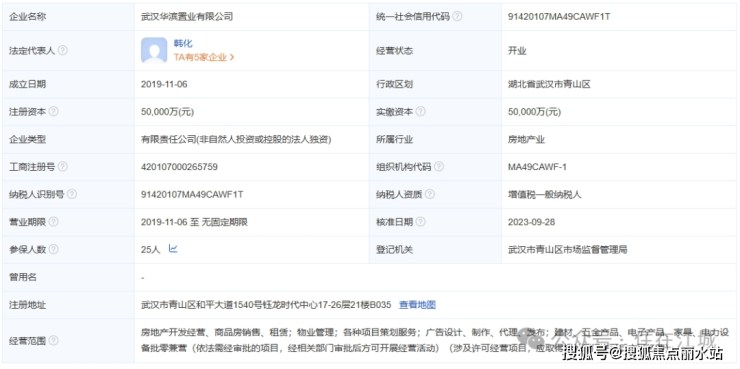740x369 pixels.
Task: Select credit code value at top right
Action: click(559, 17)
